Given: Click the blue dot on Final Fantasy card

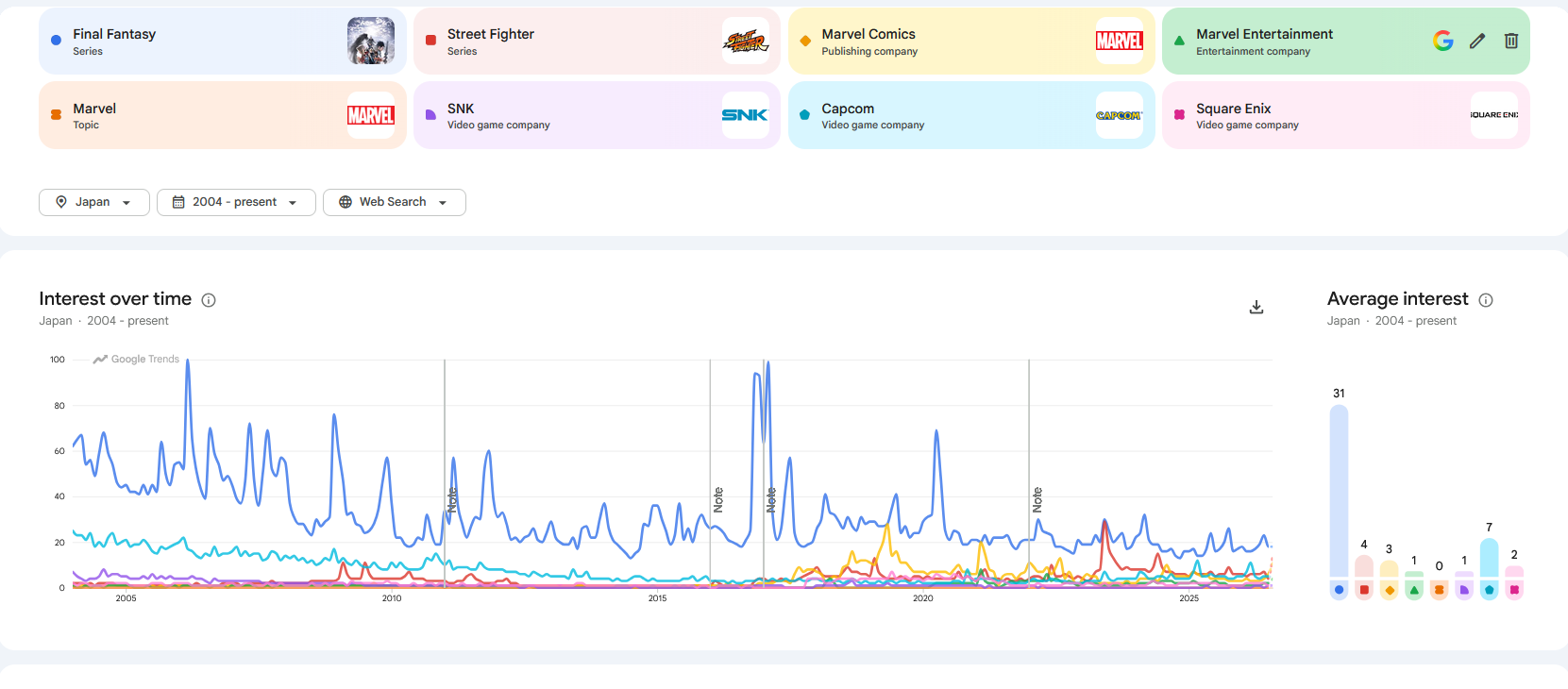Looking at the screenshot, I should tap(56, 41).
